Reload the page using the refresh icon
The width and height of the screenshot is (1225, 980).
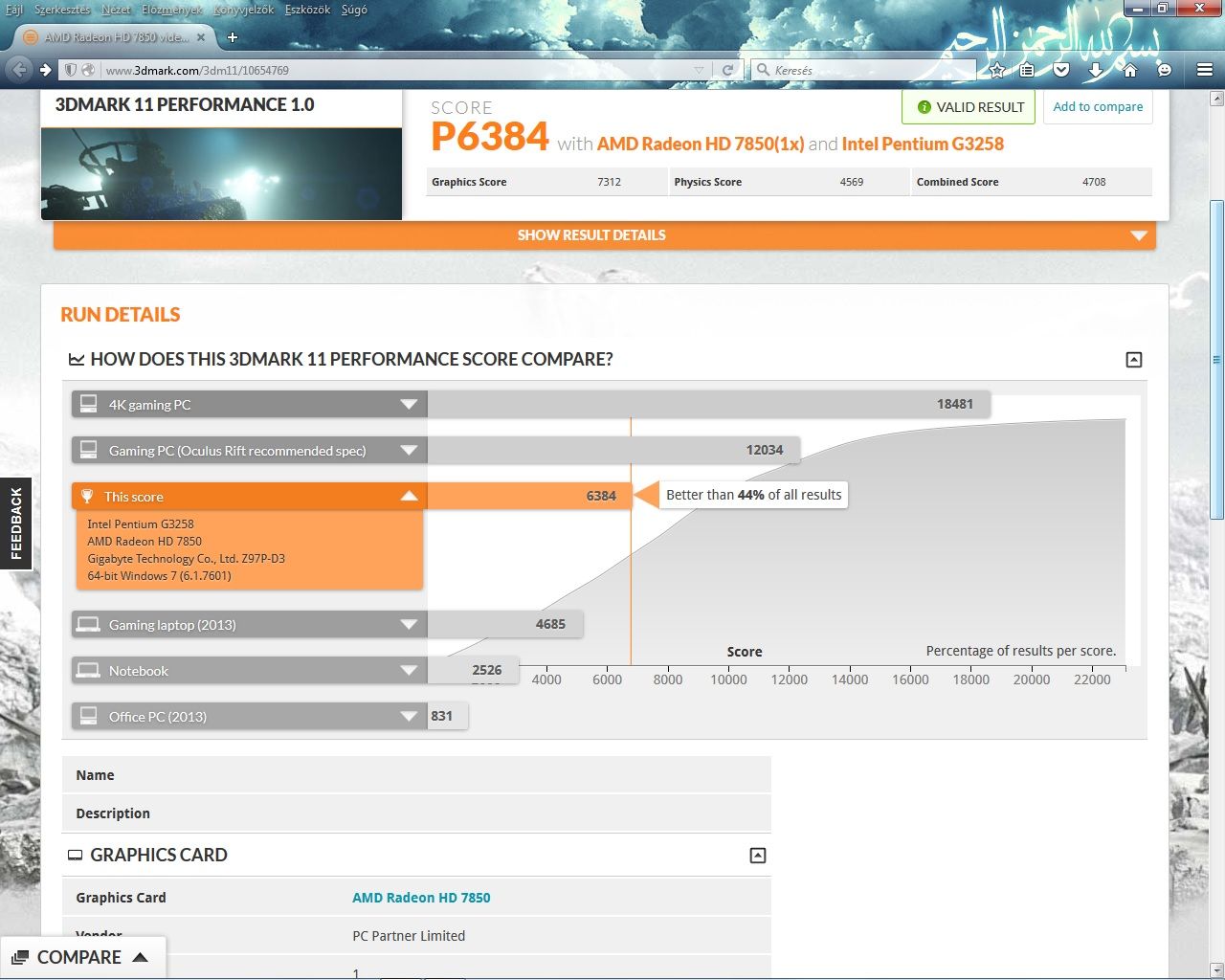[x=727, y=70]
